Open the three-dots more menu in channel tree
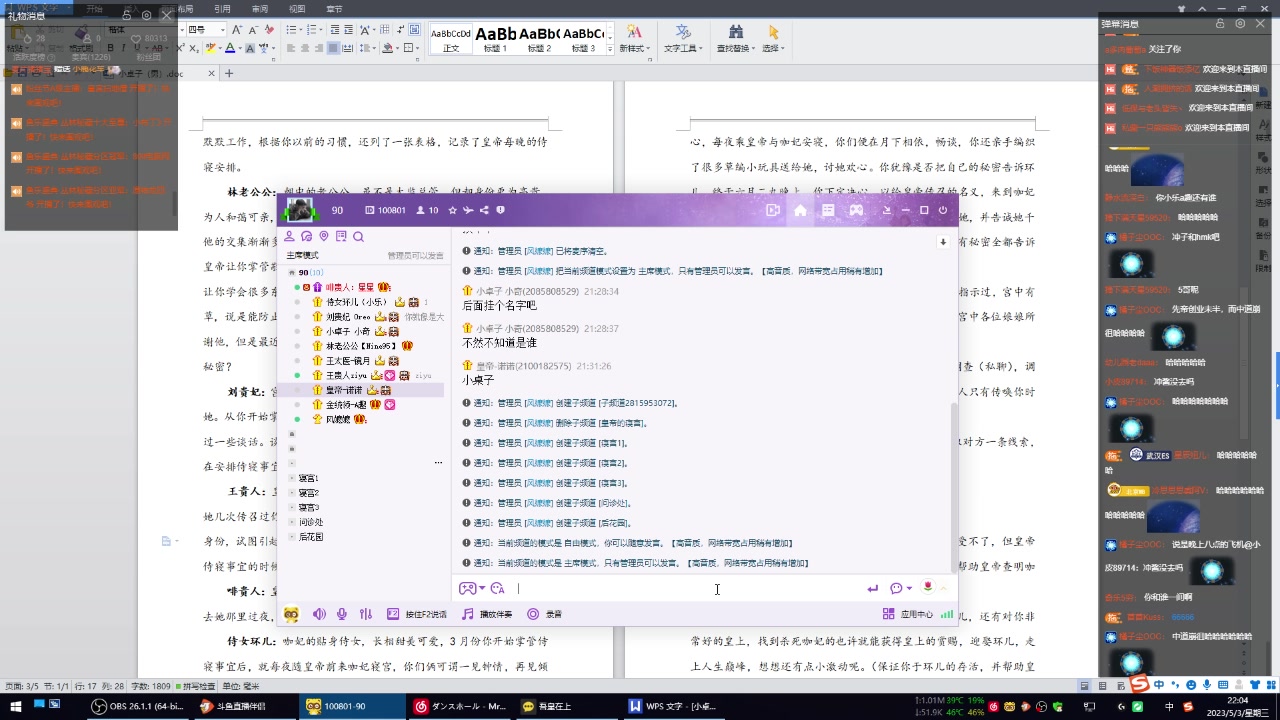 (438, 463)
